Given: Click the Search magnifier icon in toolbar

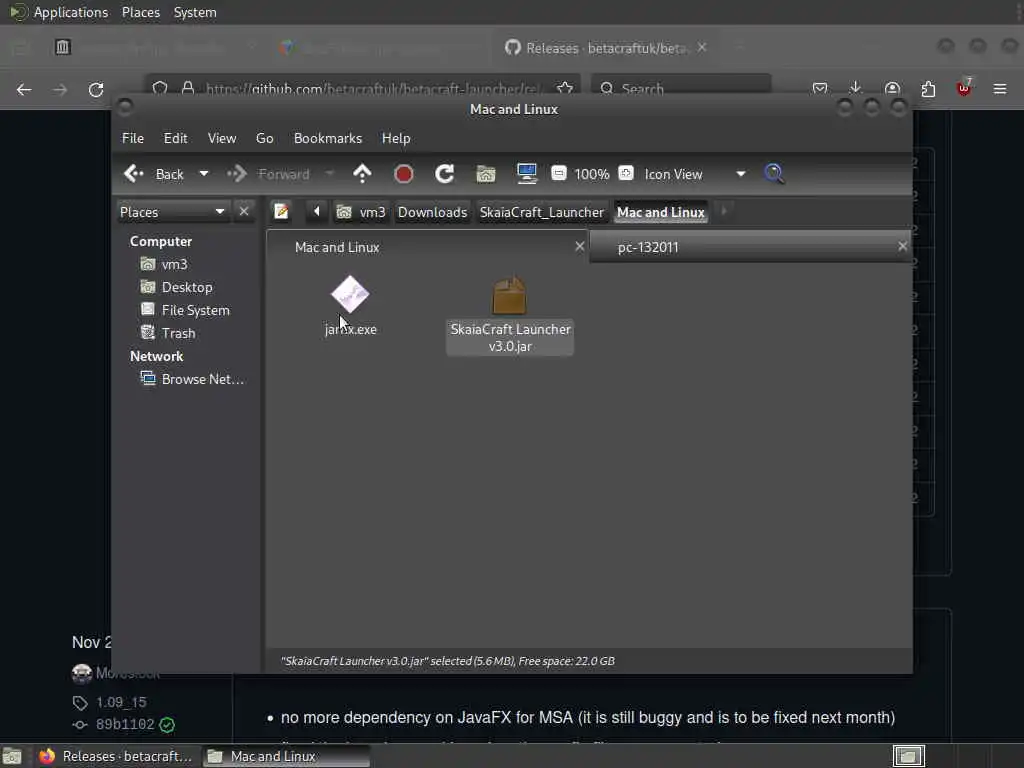Looking at the screenshot, I should [x=774, y=174].
